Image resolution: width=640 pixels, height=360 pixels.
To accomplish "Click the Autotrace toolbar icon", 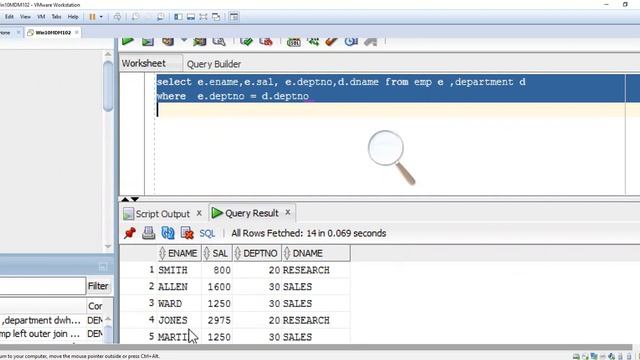I will [200, 41].
